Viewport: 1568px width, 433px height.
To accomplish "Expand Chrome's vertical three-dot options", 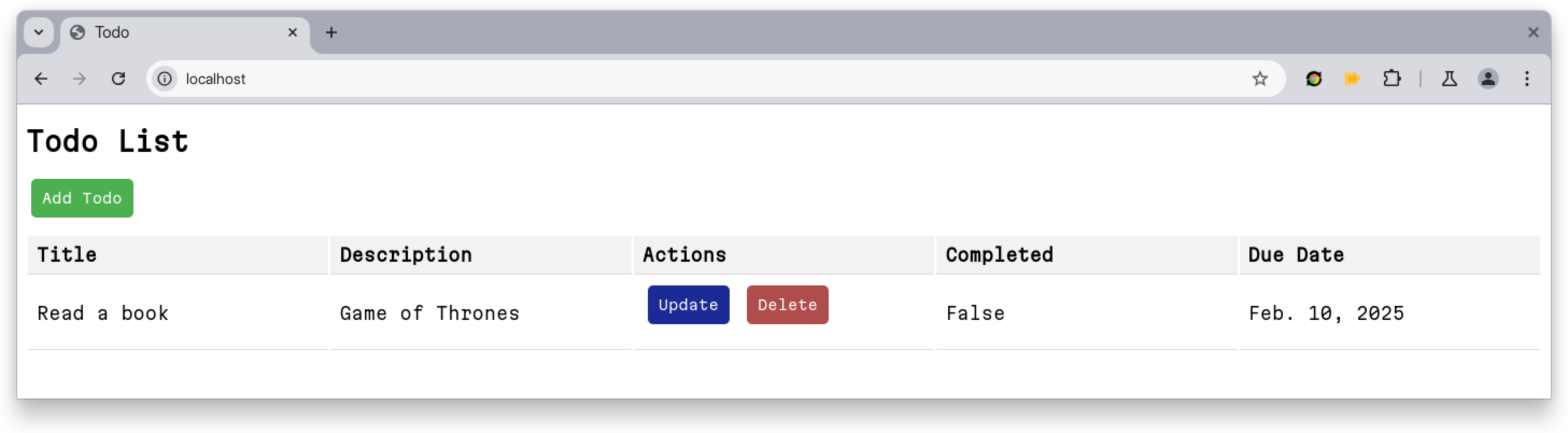I will (x=1527, y=79).
